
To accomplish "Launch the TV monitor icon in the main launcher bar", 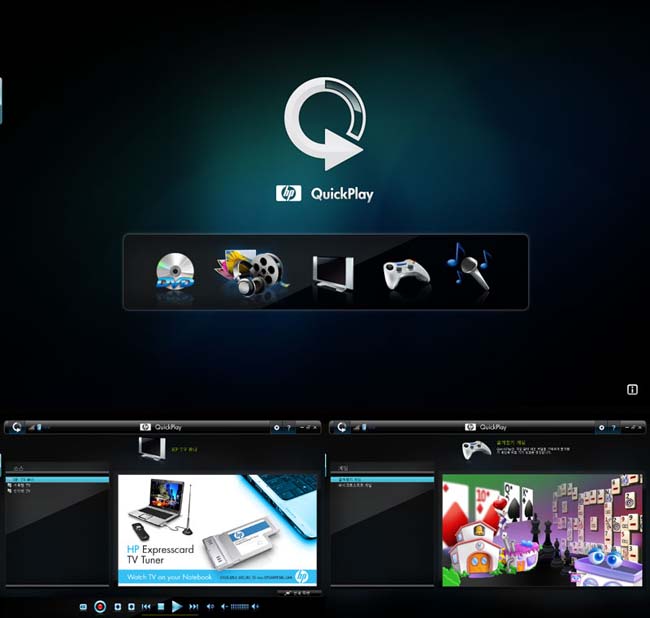I will [x=333, y=274].
